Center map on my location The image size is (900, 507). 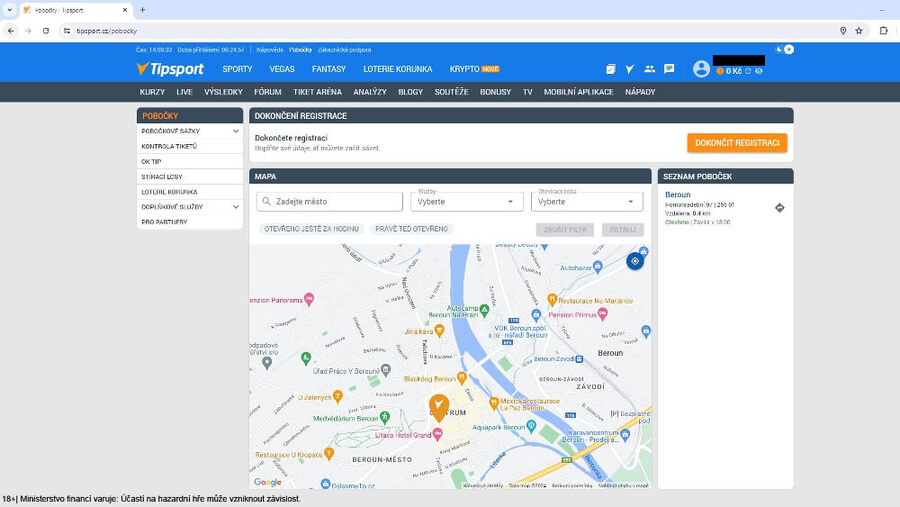(x=635, y=261)
